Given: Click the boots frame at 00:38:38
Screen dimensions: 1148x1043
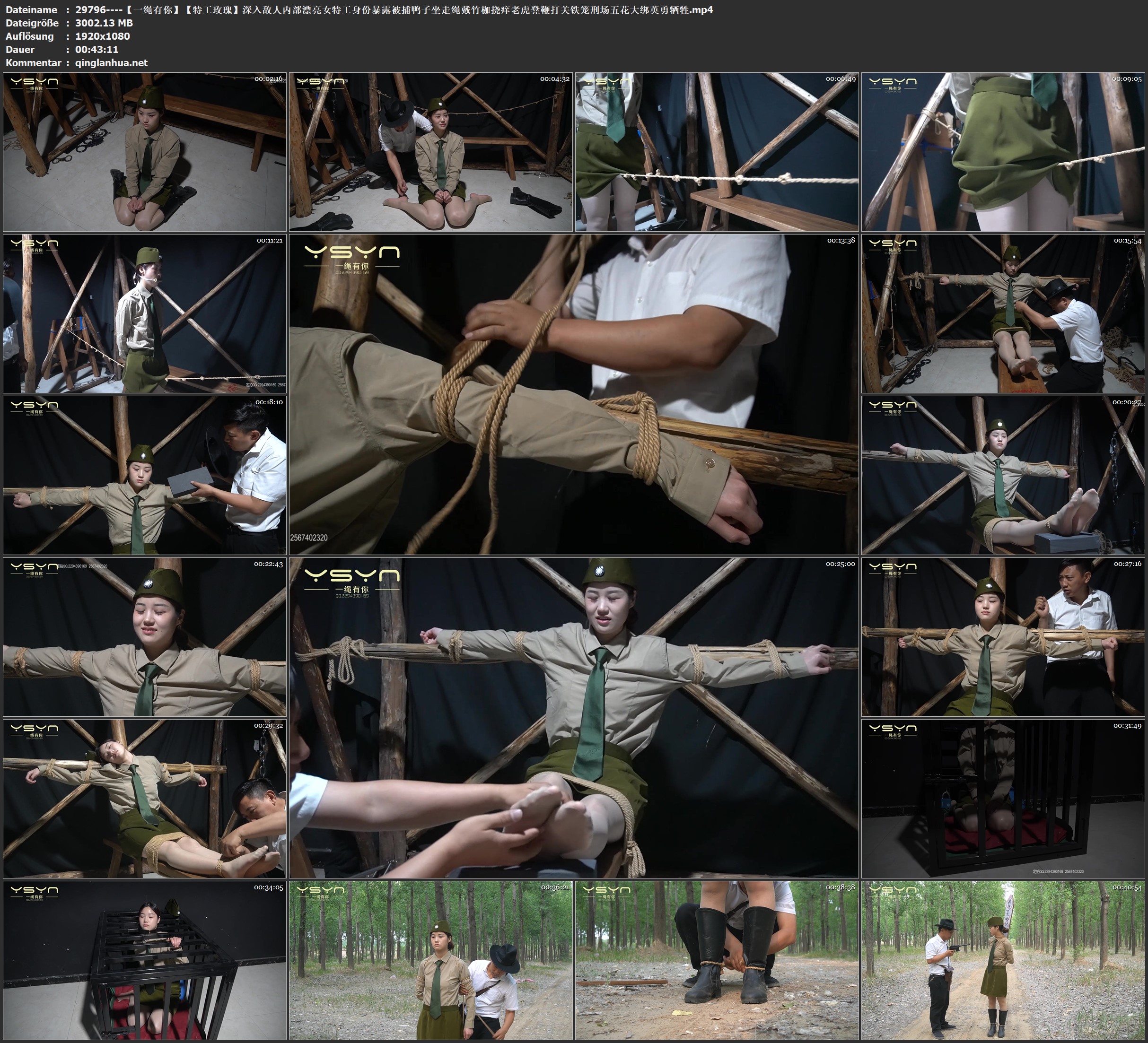Looking at the screenshot, I should pos(717,960).
